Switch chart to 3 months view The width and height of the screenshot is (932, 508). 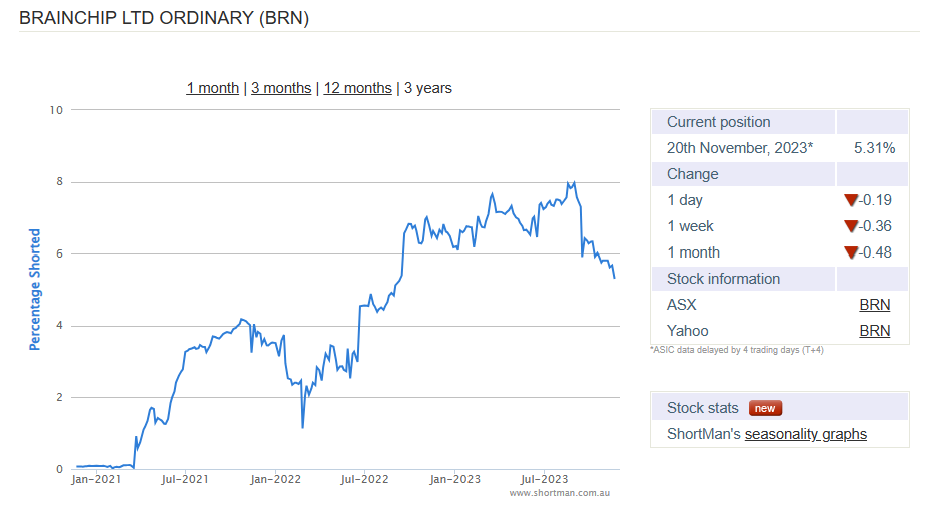point(281,88)
